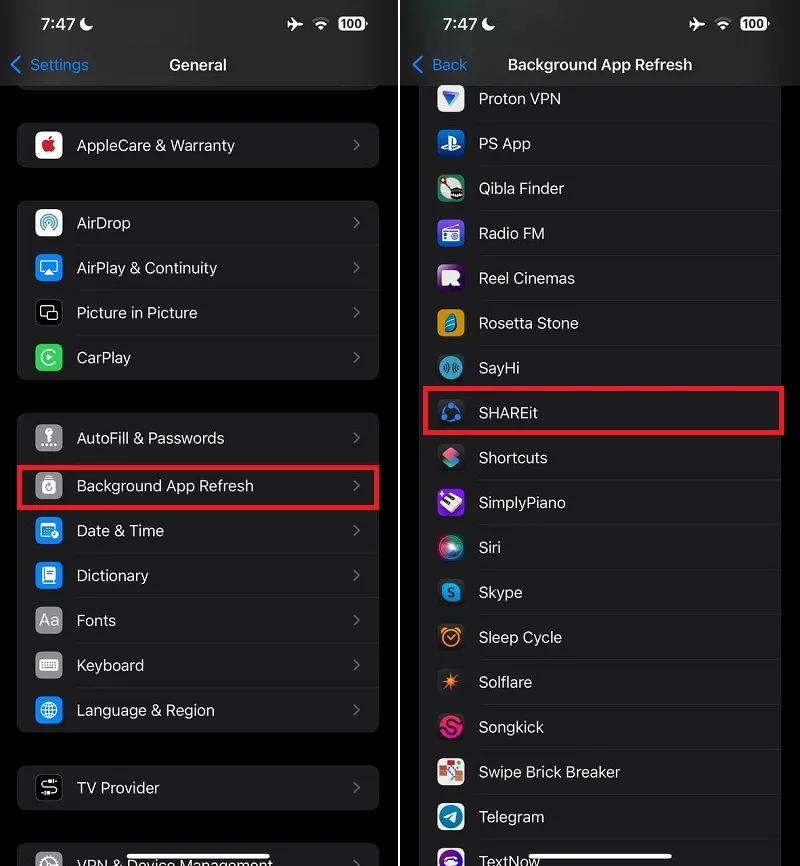Open Picture in Picture via its chevron
Screen dimensions: 800x866
pos(356,313)
